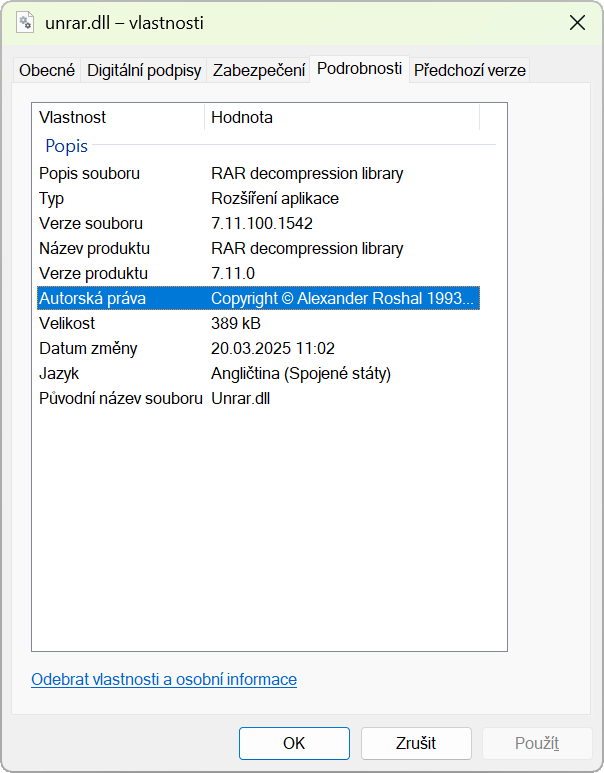Click the highlighted Autorská práva row

[258, 298]
